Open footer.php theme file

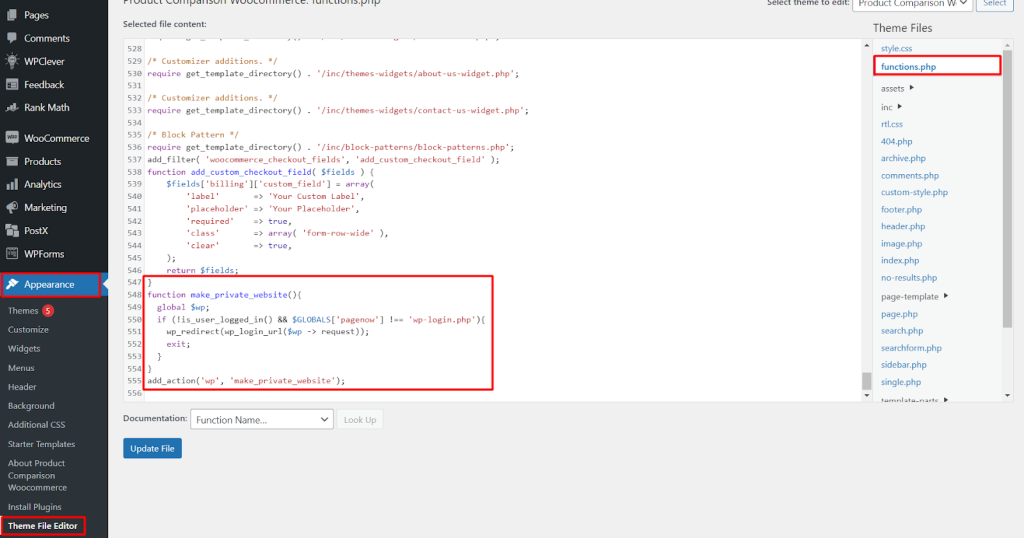(901, 209)
